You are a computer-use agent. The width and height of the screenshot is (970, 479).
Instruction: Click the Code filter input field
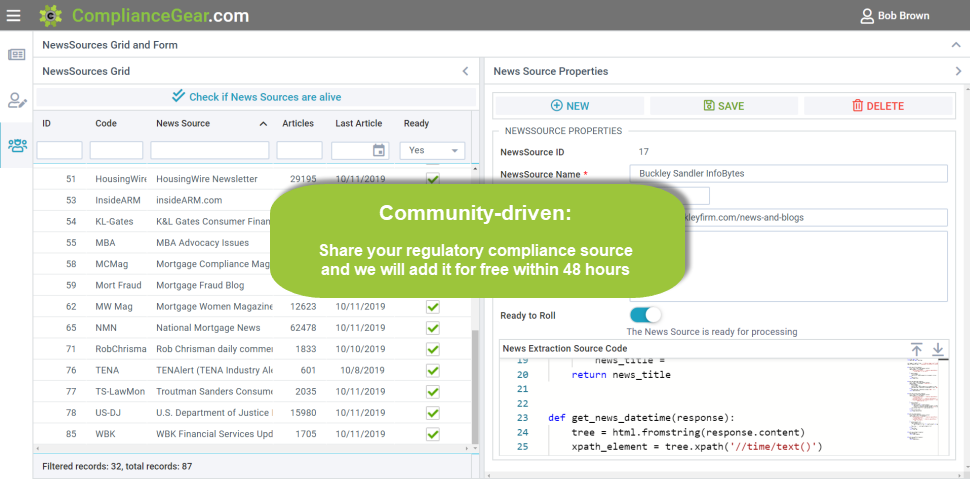(116, 150)
